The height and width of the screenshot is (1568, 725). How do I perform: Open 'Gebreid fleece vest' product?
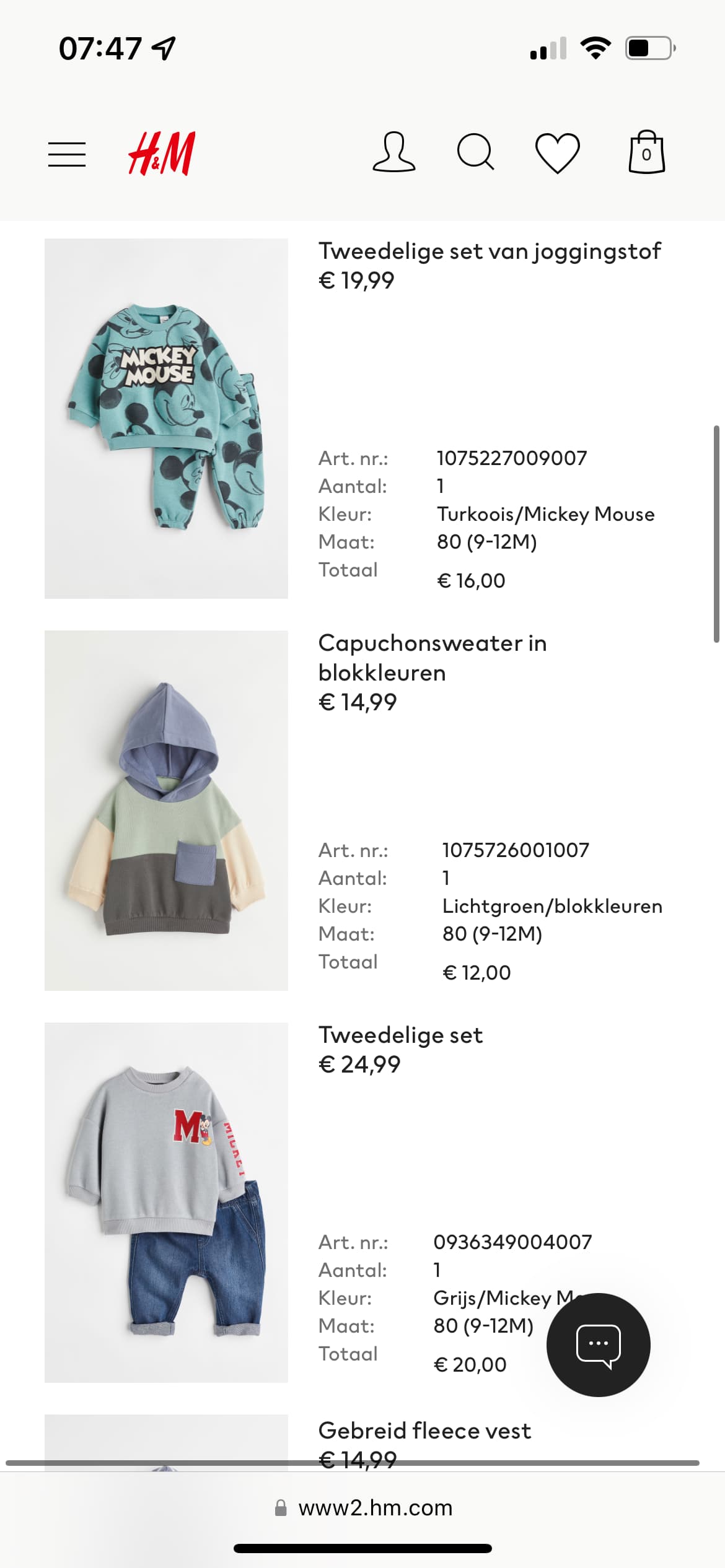coord(424,1431)
